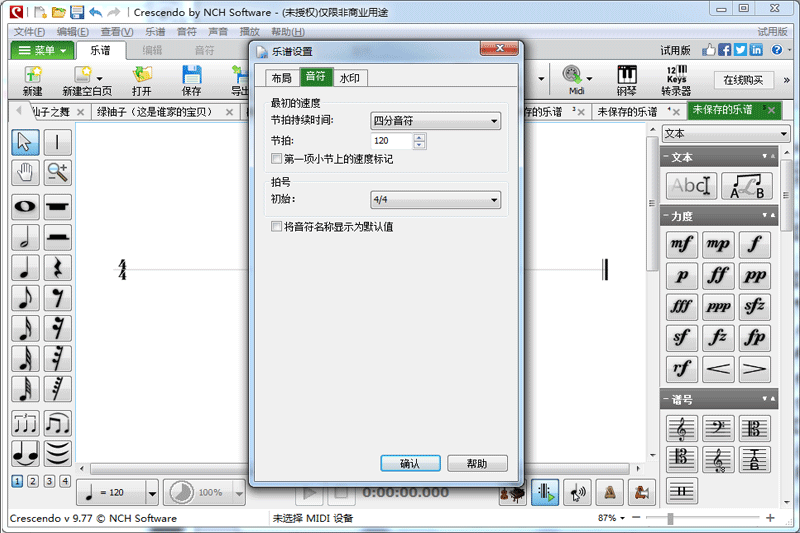Insert mezzo-piano dynamic marking
Viewport: 800px width, 533px height.
coord(718,244)
